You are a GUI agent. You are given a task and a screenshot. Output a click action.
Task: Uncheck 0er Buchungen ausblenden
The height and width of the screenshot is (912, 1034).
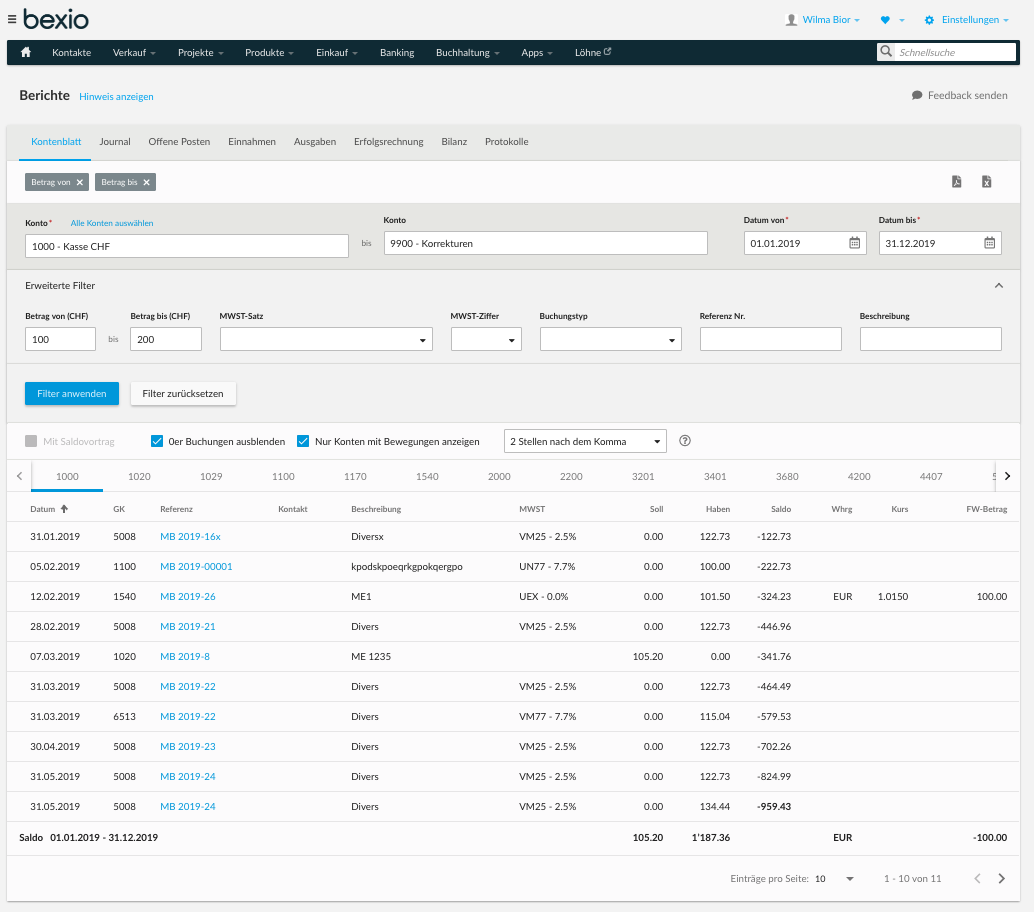[156, 441]
